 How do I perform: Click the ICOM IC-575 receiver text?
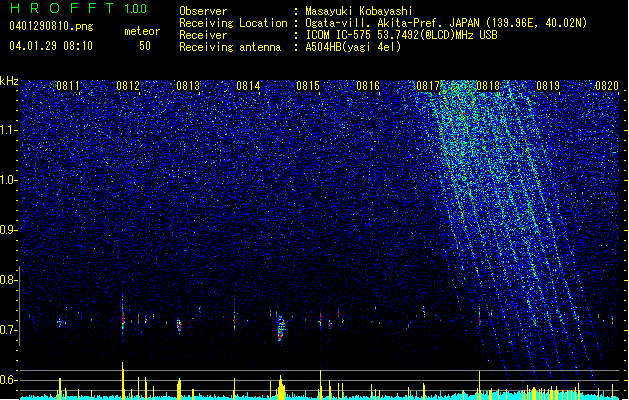pos(401,35)
